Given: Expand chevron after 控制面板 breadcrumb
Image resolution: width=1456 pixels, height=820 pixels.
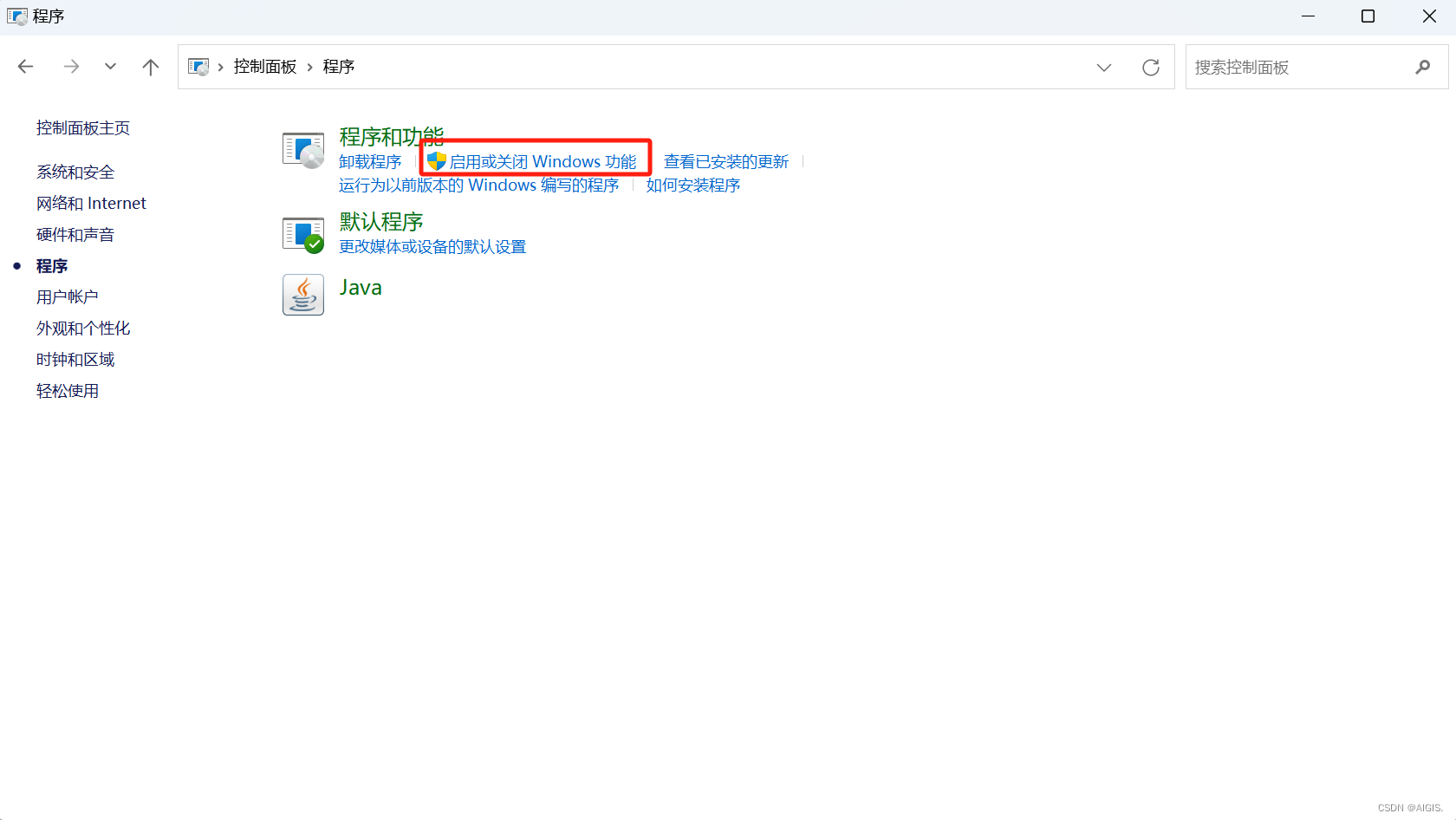Looking at the screenshot, I should (309, 67).
